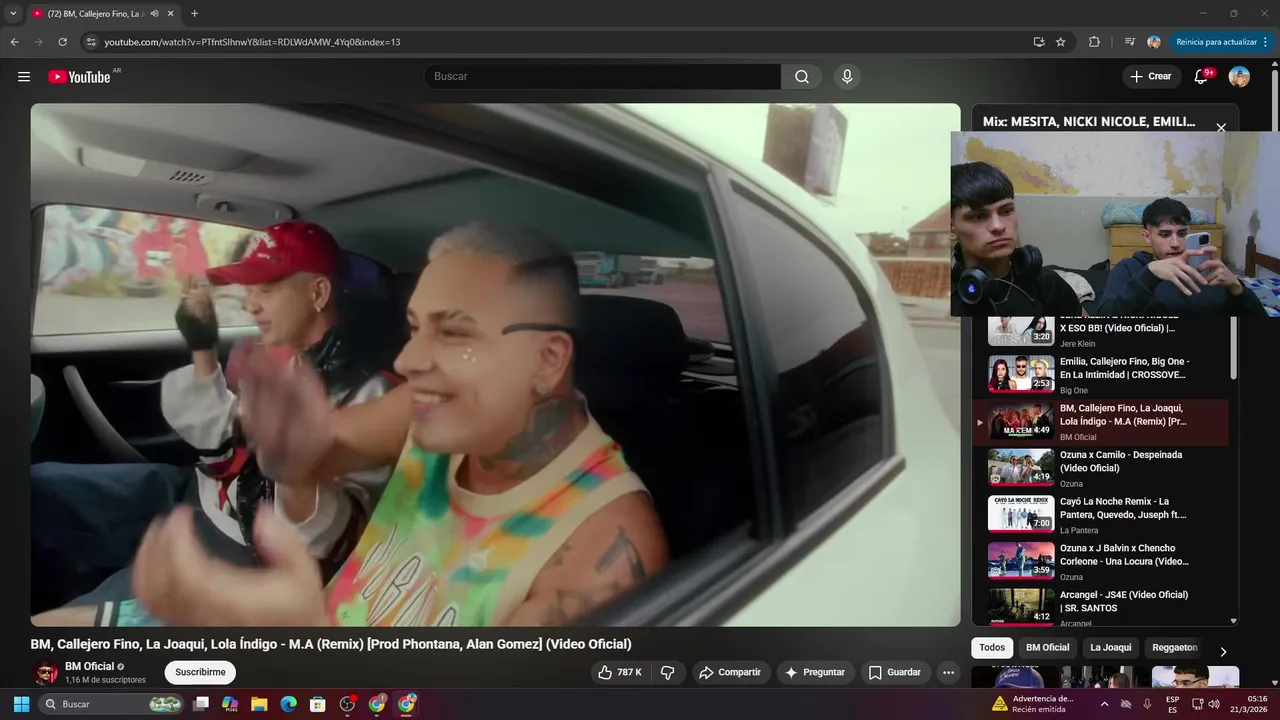Image resolution: width=1280 pixels, height=720 pixels.
Task: Click the playlist panel scrollbar
Action: 1233,350
